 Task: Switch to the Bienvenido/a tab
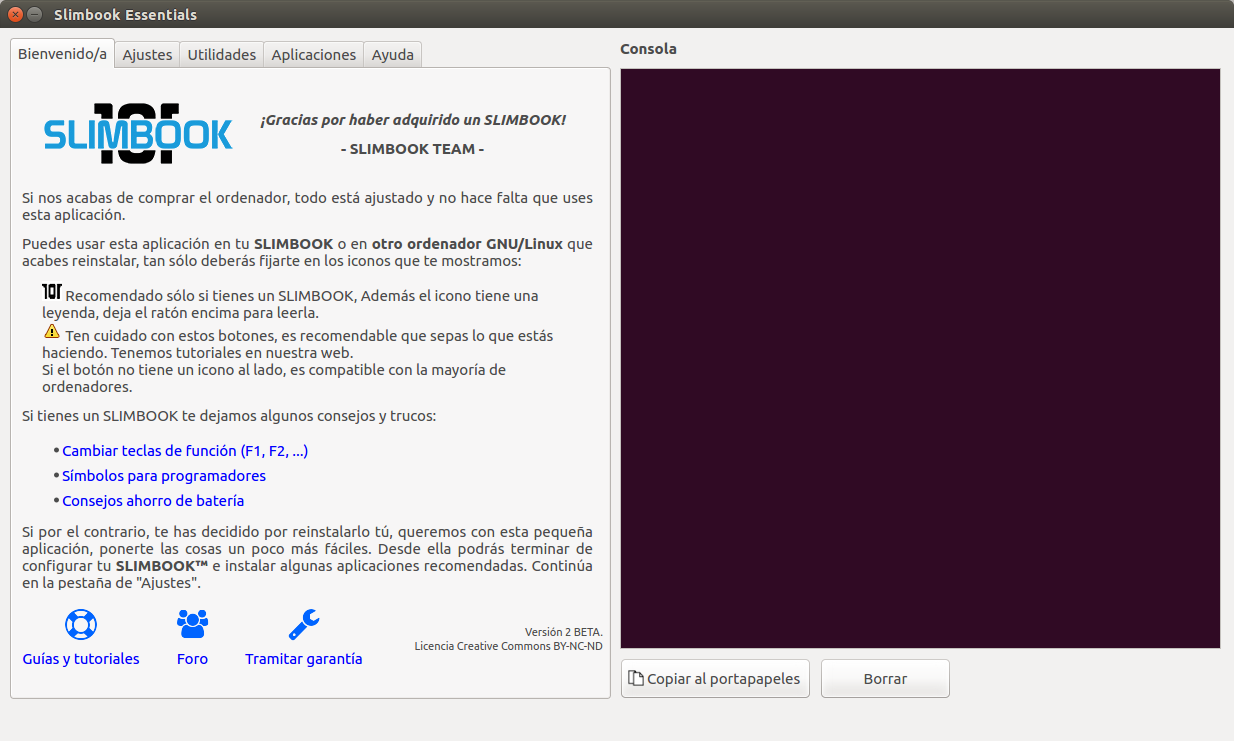[62, 54]
